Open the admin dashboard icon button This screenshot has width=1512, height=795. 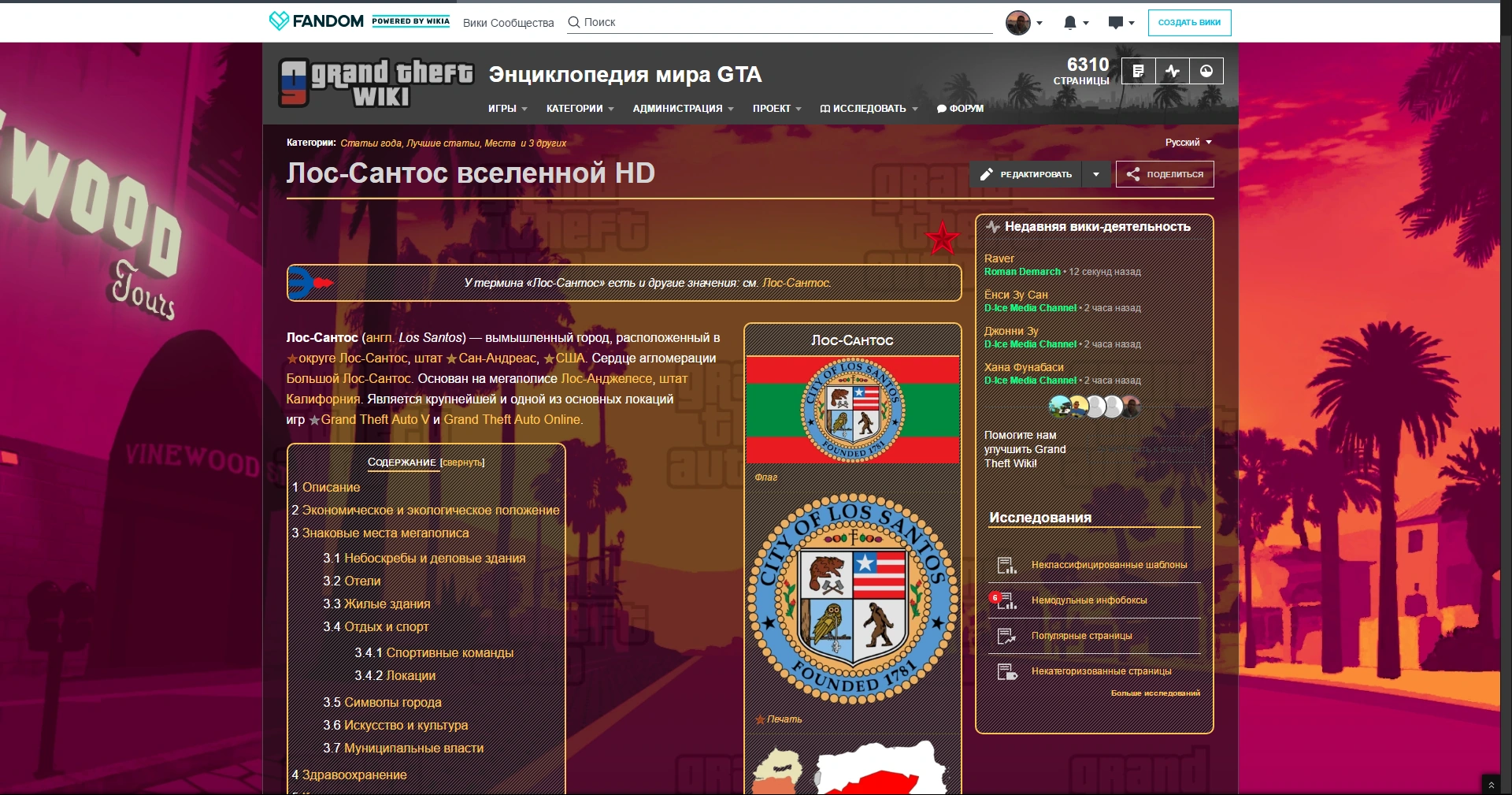pyautogui.click(x=1206, y=71)
